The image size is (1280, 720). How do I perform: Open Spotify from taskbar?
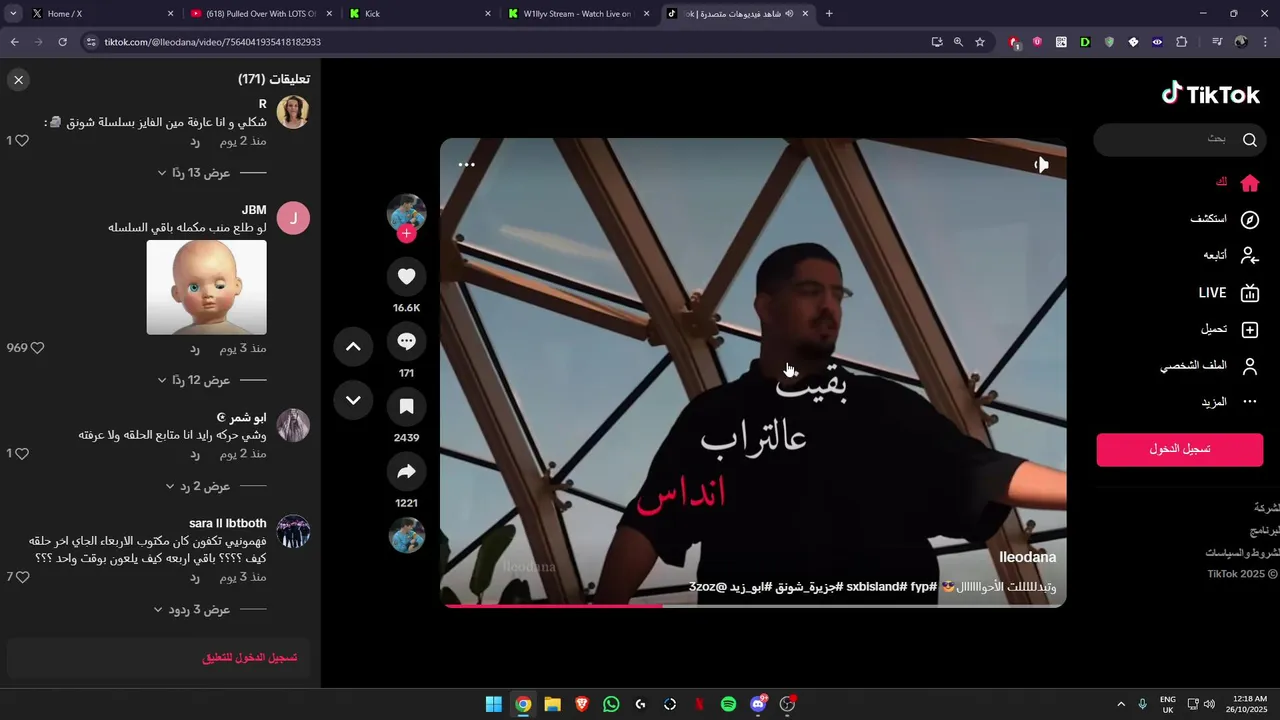pyautogui.click(x=729, y=704)
